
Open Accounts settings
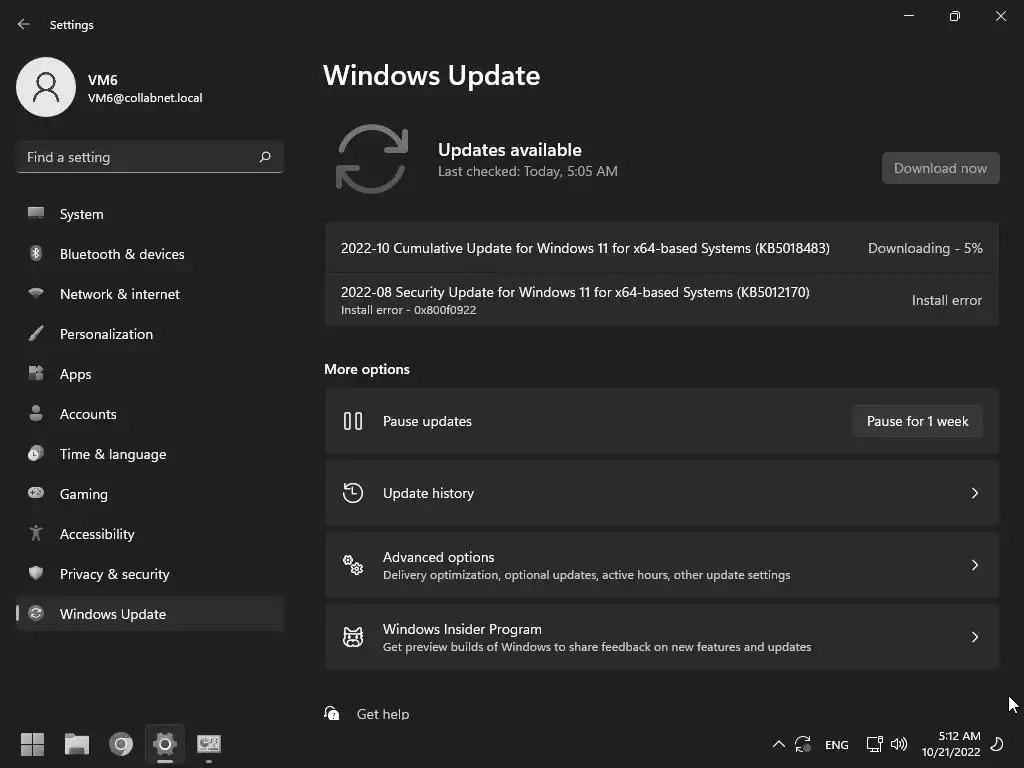150,413
